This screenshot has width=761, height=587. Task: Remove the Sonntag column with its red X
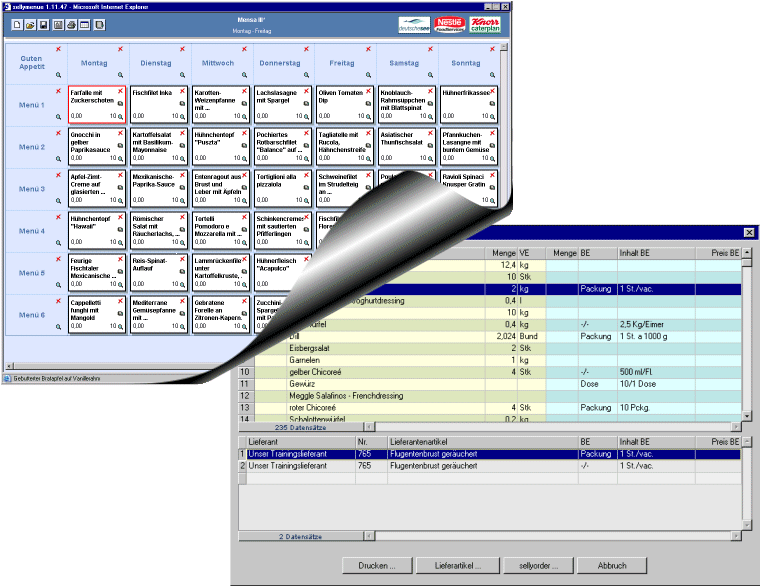492,49
